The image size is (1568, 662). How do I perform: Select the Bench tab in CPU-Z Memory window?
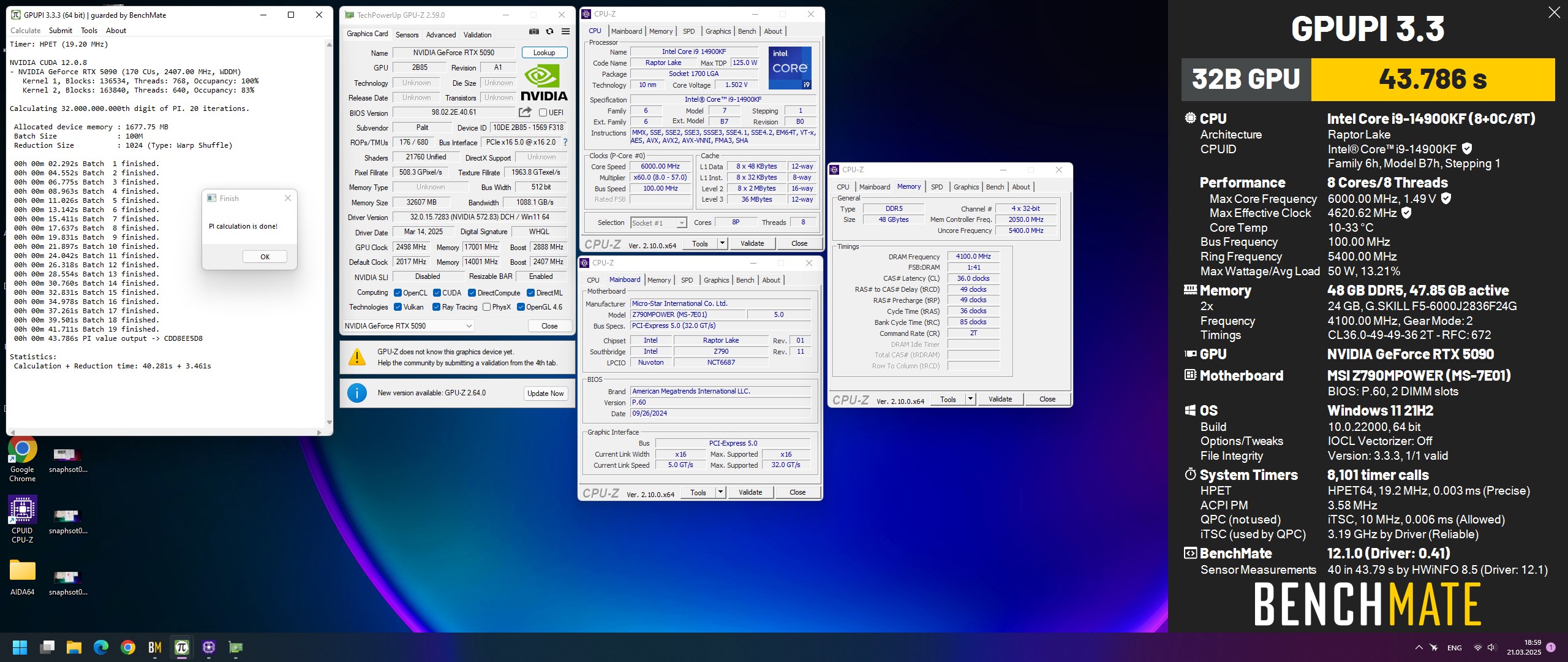[995, 187]
